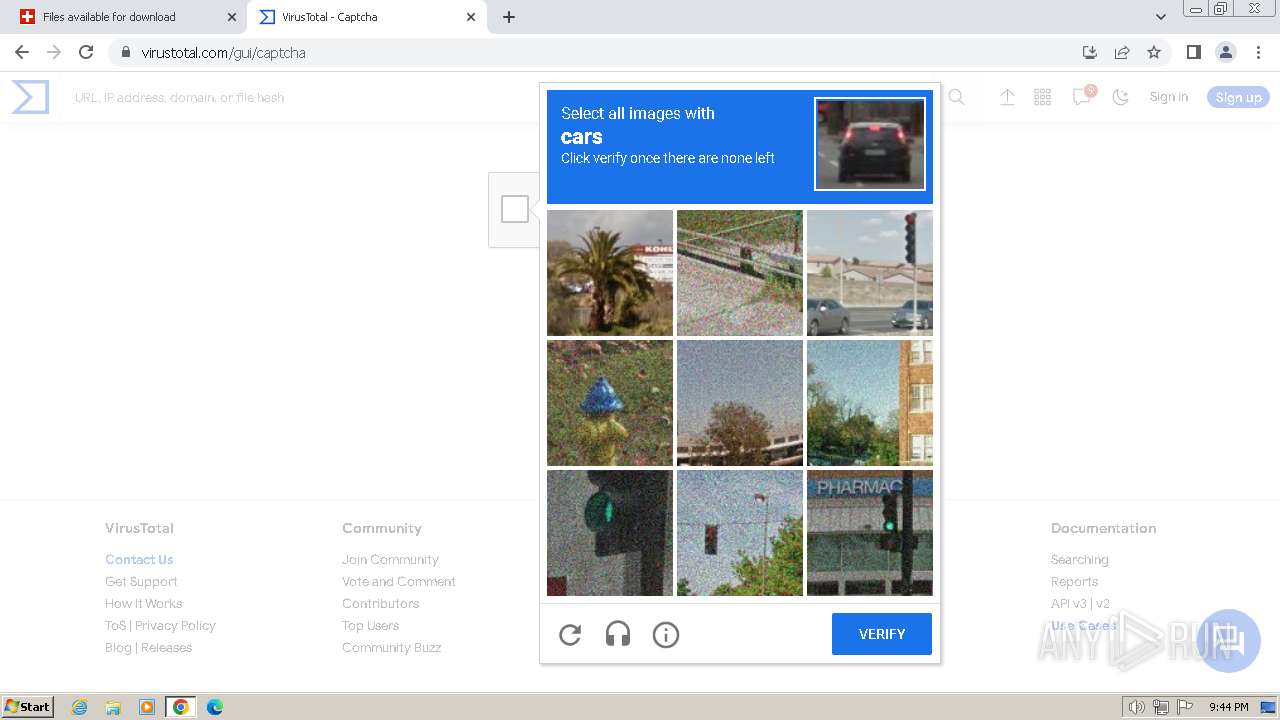
Task: Click the install app icon in address bar
Action: tap(1090, 52)
